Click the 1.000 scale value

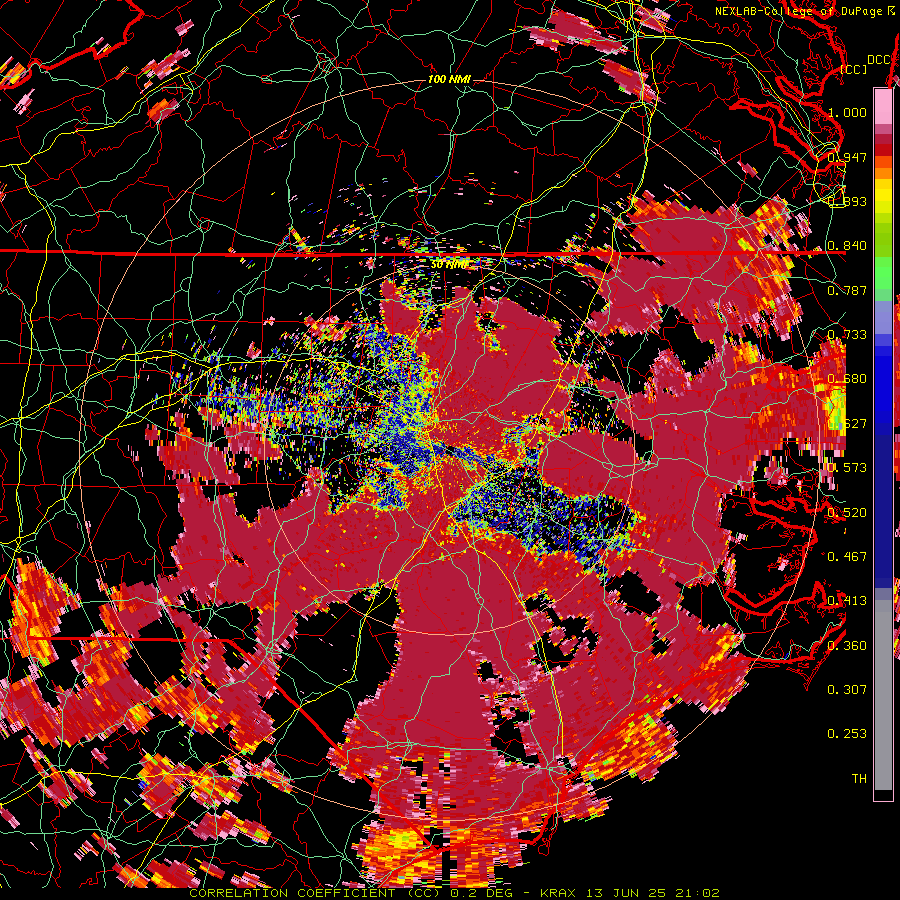[x=847, y=112]
